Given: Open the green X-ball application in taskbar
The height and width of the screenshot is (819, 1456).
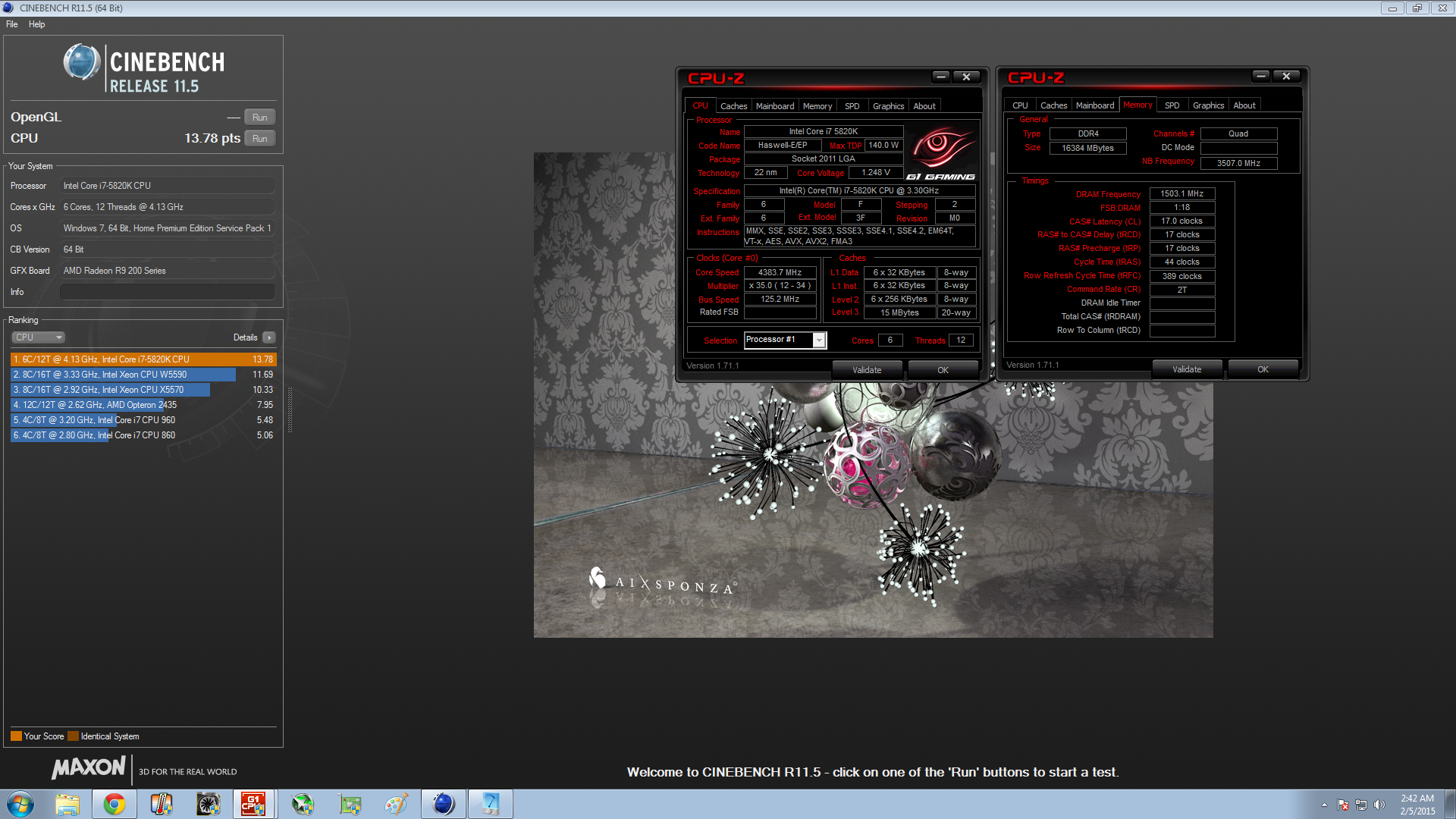Looking at the screenshot, I should pos(303,804).
